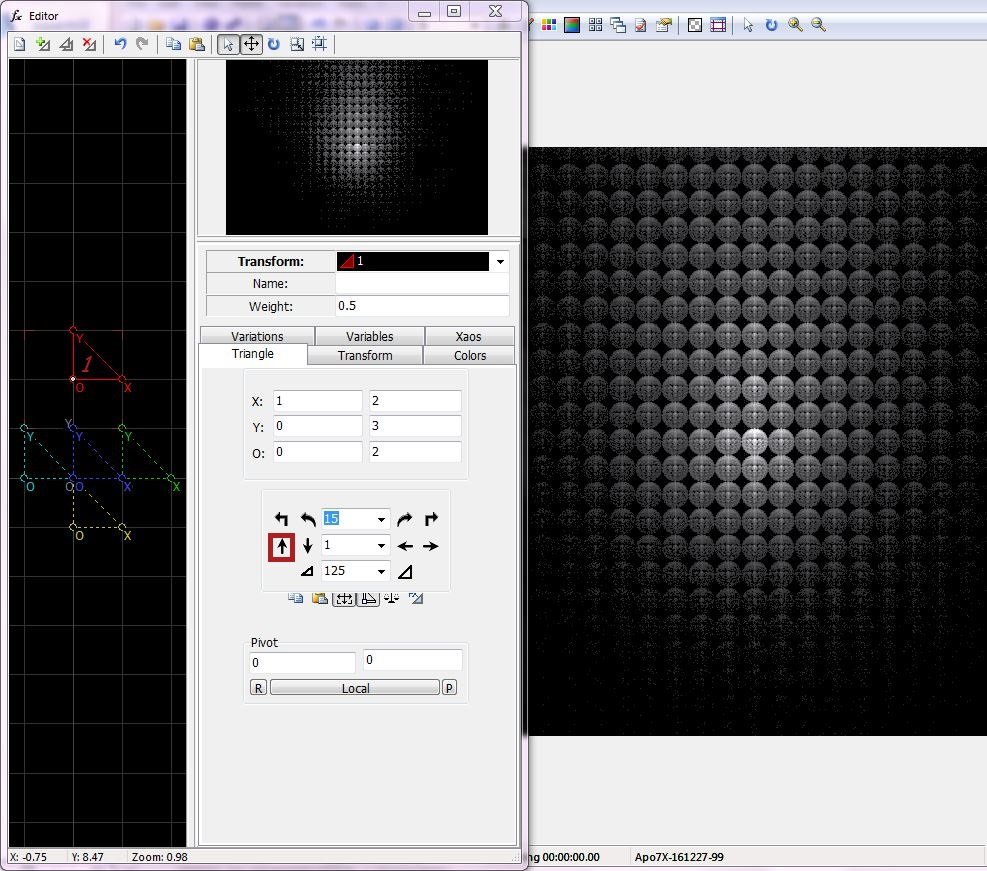Image resolution: width=987 pixels, height=871 pixels.
Task: Move triangle right with the right arrow
Action: [x=431, y=546]
